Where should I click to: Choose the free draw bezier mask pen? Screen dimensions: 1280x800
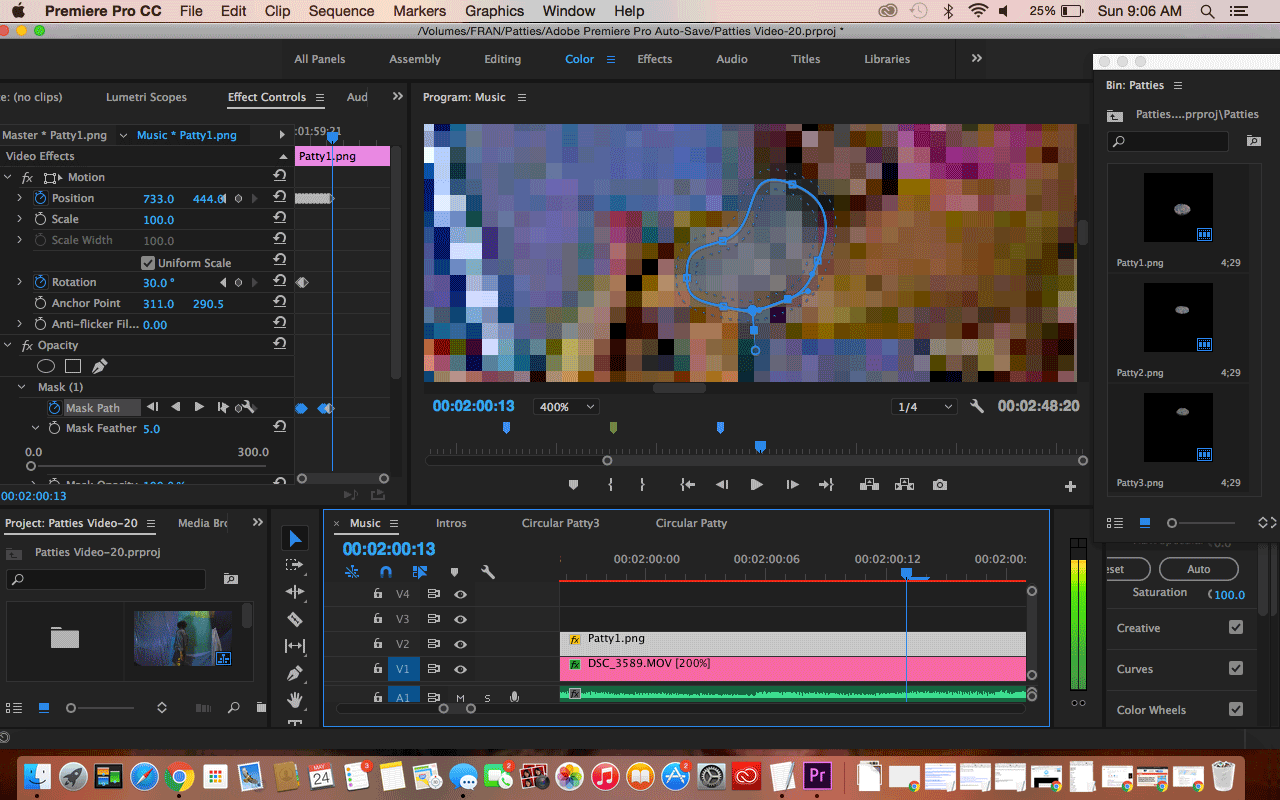point(100,366)
